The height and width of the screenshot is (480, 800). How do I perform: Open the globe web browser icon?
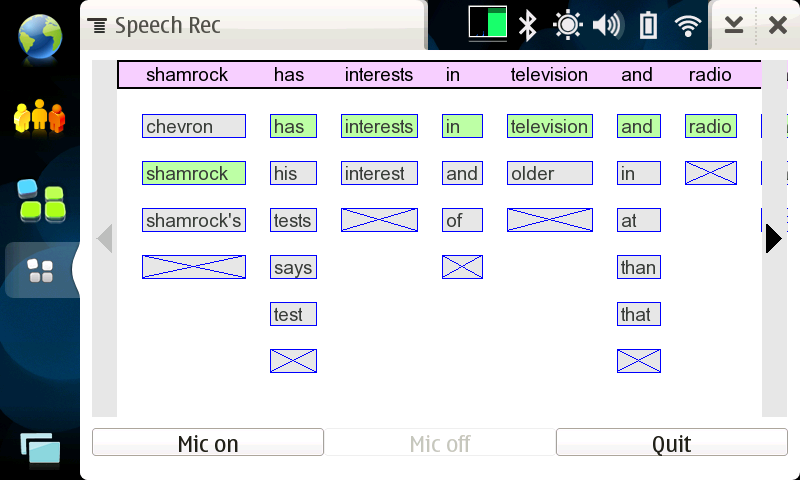pos(40,37)
